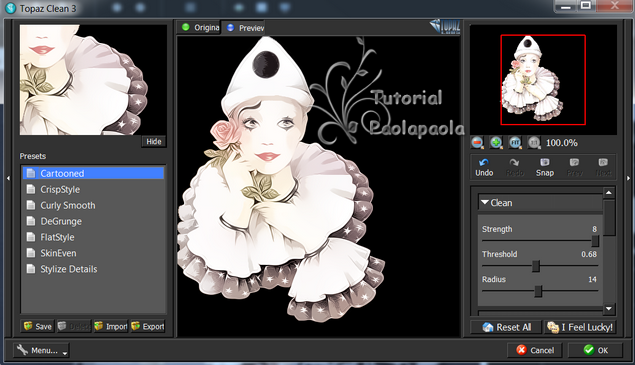The height and width of the screenshot is (365, 635).
Task: Click the zoom in magnifier icon
Action: 496,143
